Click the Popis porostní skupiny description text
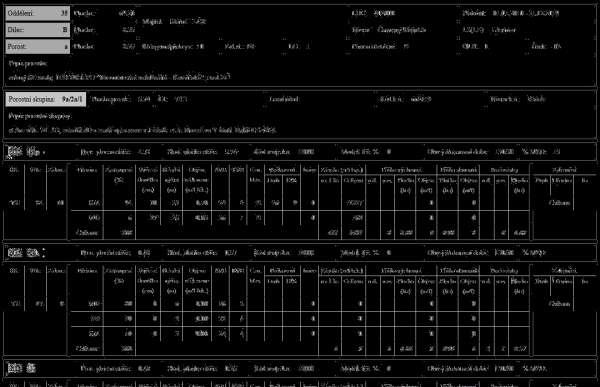 pos(142,130)
